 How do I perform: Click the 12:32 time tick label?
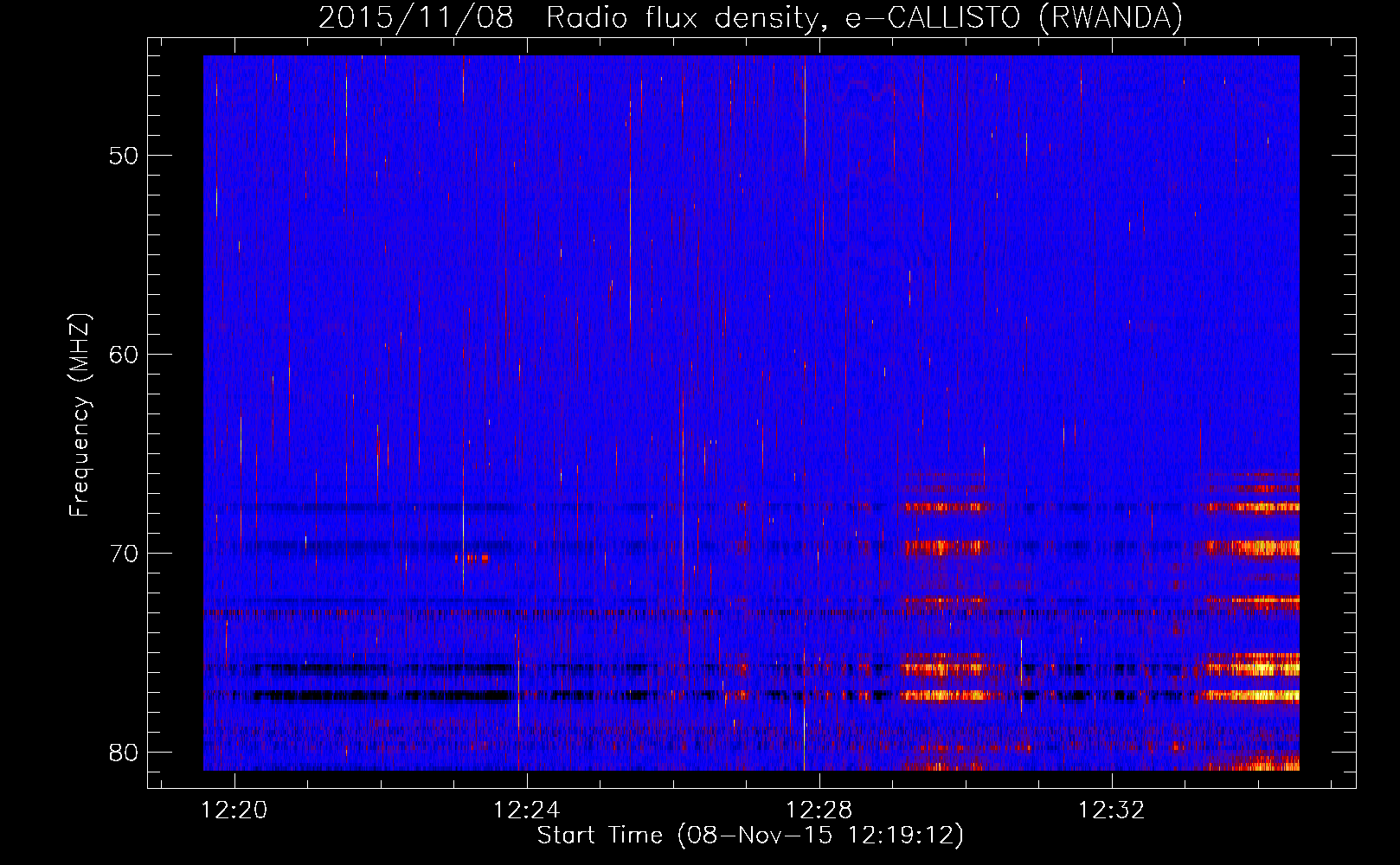1111,810
